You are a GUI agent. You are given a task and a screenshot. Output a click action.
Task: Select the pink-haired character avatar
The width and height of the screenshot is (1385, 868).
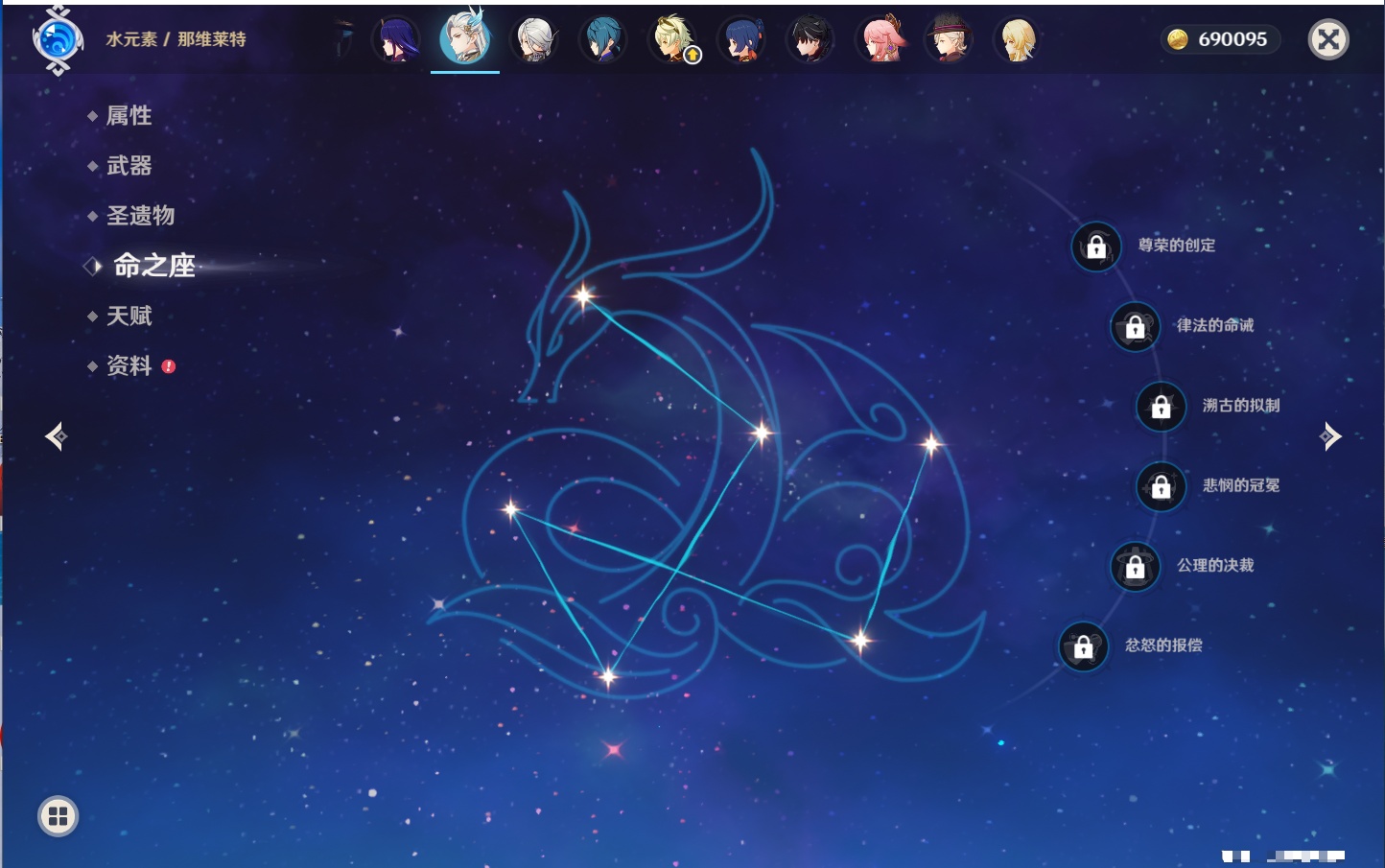880,40
